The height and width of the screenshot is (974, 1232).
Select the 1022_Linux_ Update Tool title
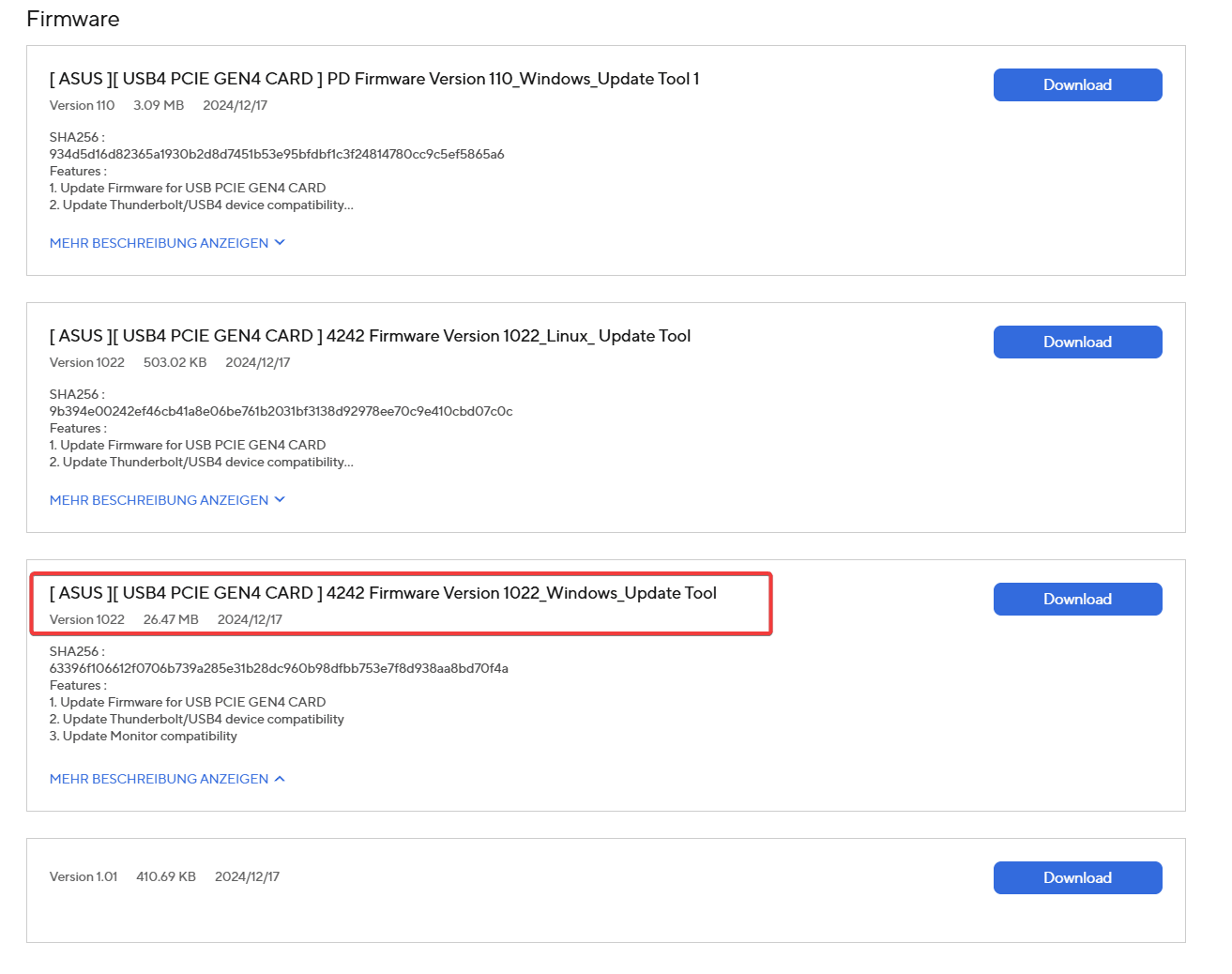[x=370, y=336]
